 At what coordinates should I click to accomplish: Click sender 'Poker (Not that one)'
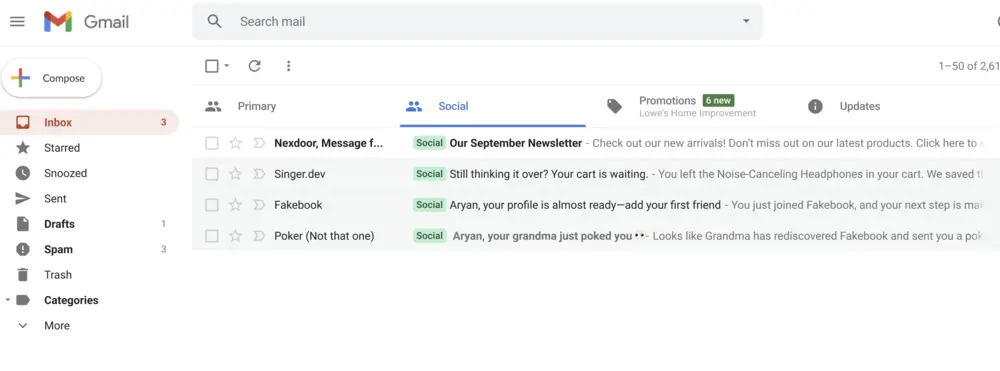point(324,236)
